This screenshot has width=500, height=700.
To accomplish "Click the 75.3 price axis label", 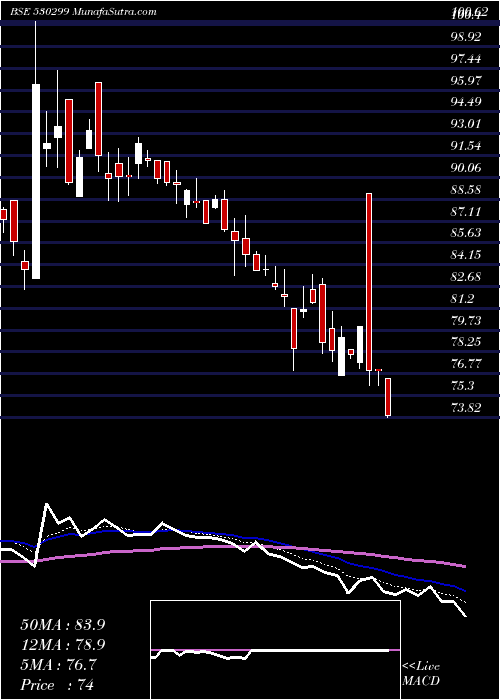I will (x=462, y=386).
